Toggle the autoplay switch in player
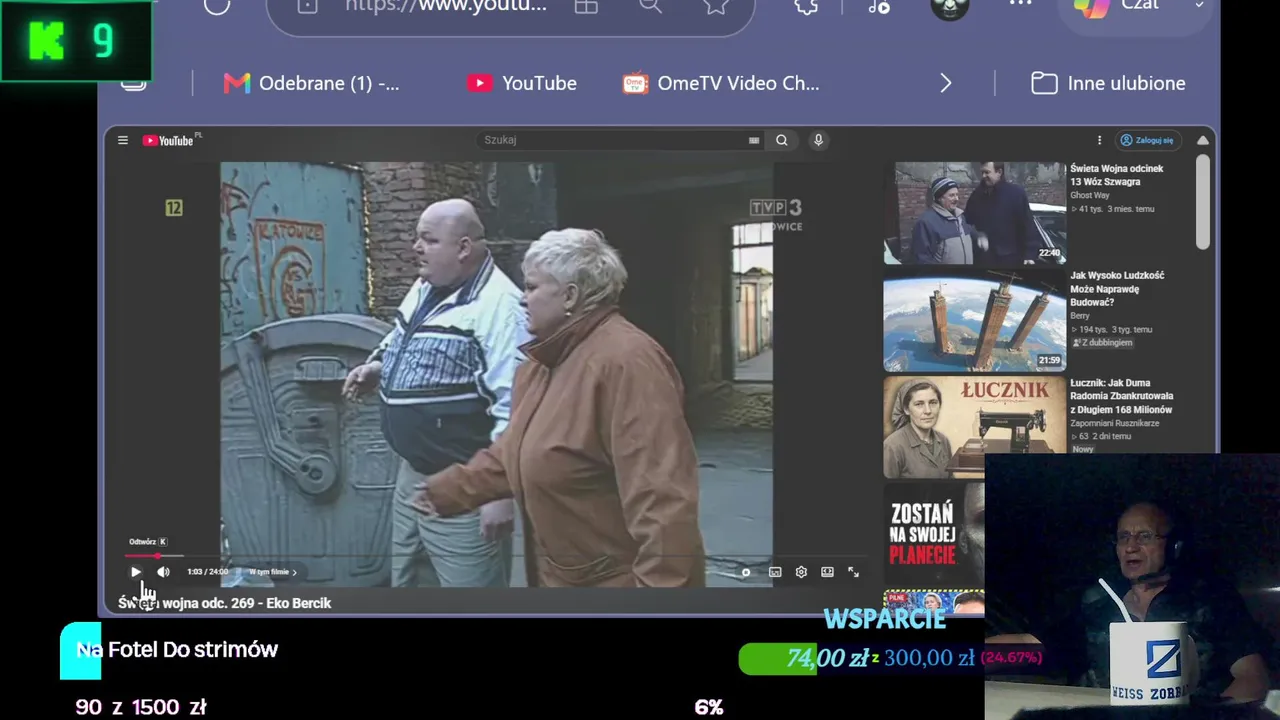Viewport: 1280px width, 720px height. [x=746, y=572]
